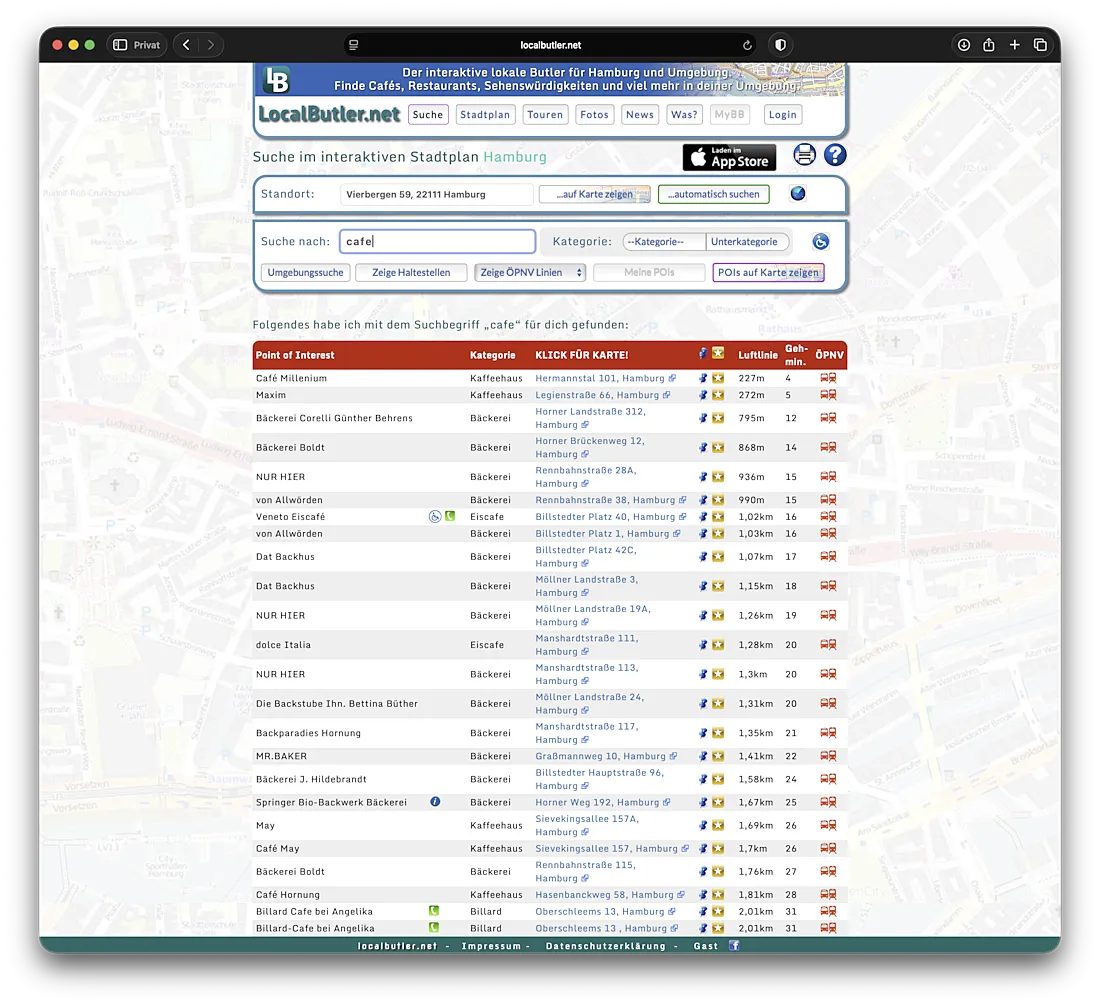Viewport: 1100px width, 1005px height.
Task: Open the Unterkategorie dropdown
Action: pyautogui.click(x=747, y=242)
